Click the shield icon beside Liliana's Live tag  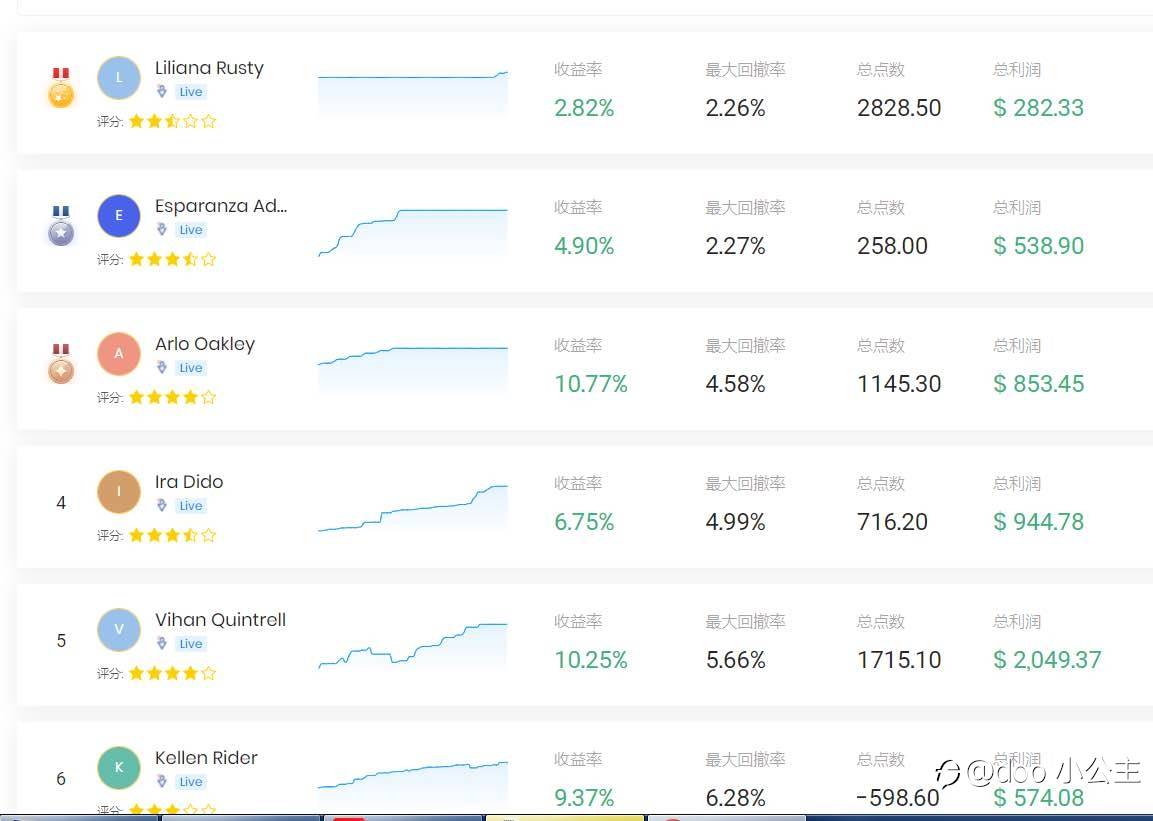click(x=162, y=91)
